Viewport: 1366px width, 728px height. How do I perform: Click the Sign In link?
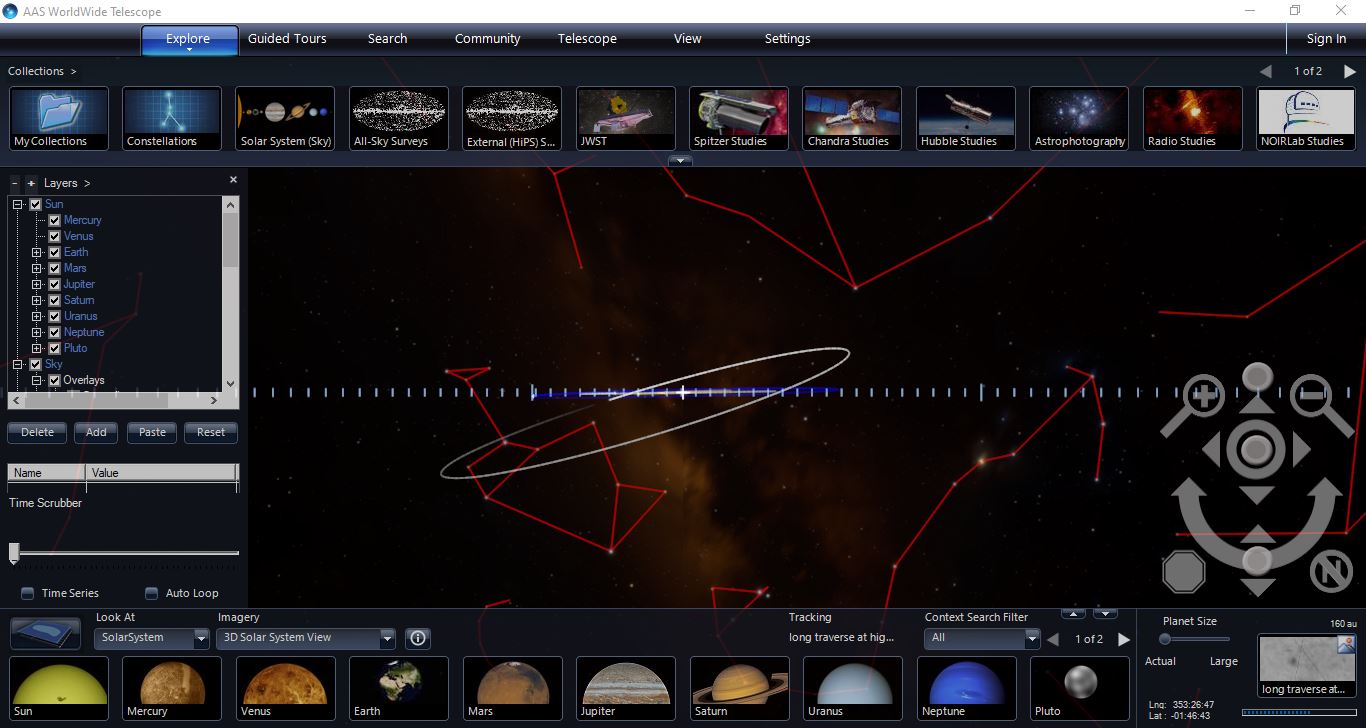(x=1326, y=39)
